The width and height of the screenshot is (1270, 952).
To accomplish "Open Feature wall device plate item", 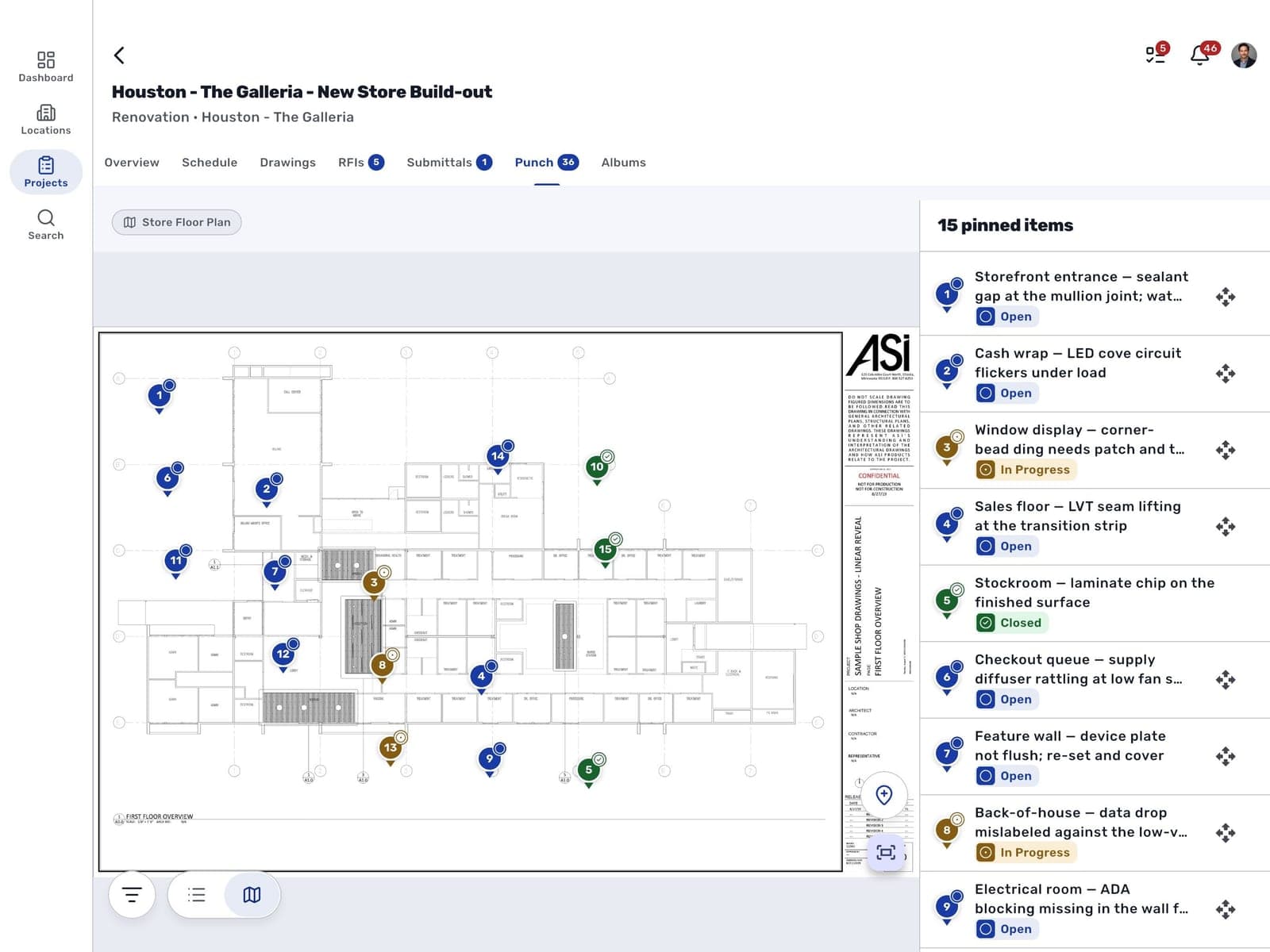I will (1095, 756).
